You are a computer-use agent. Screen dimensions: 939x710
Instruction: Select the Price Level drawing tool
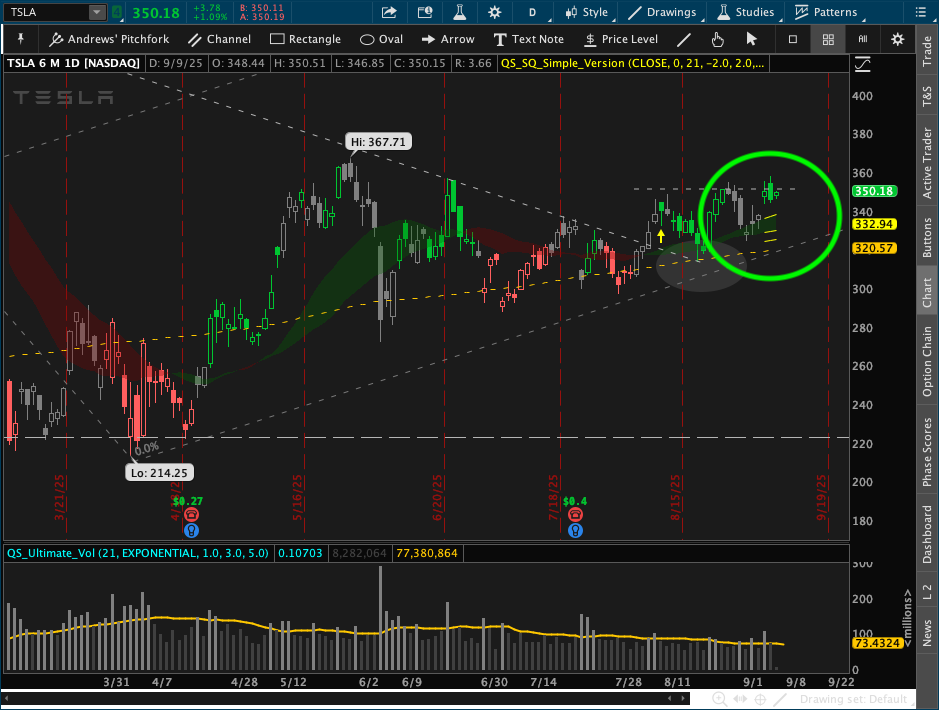pyautogui.click(x=621, y=39)
